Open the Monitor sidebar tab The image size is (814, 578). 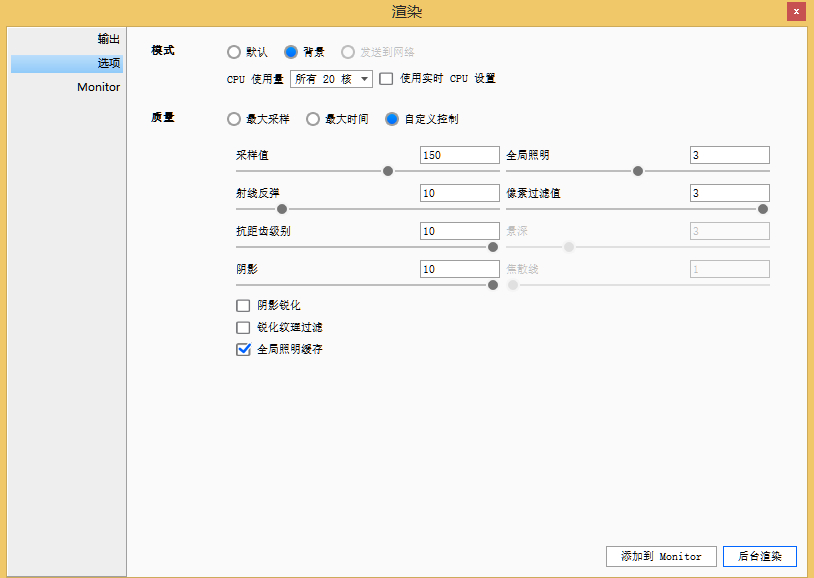tap(98, 87)
